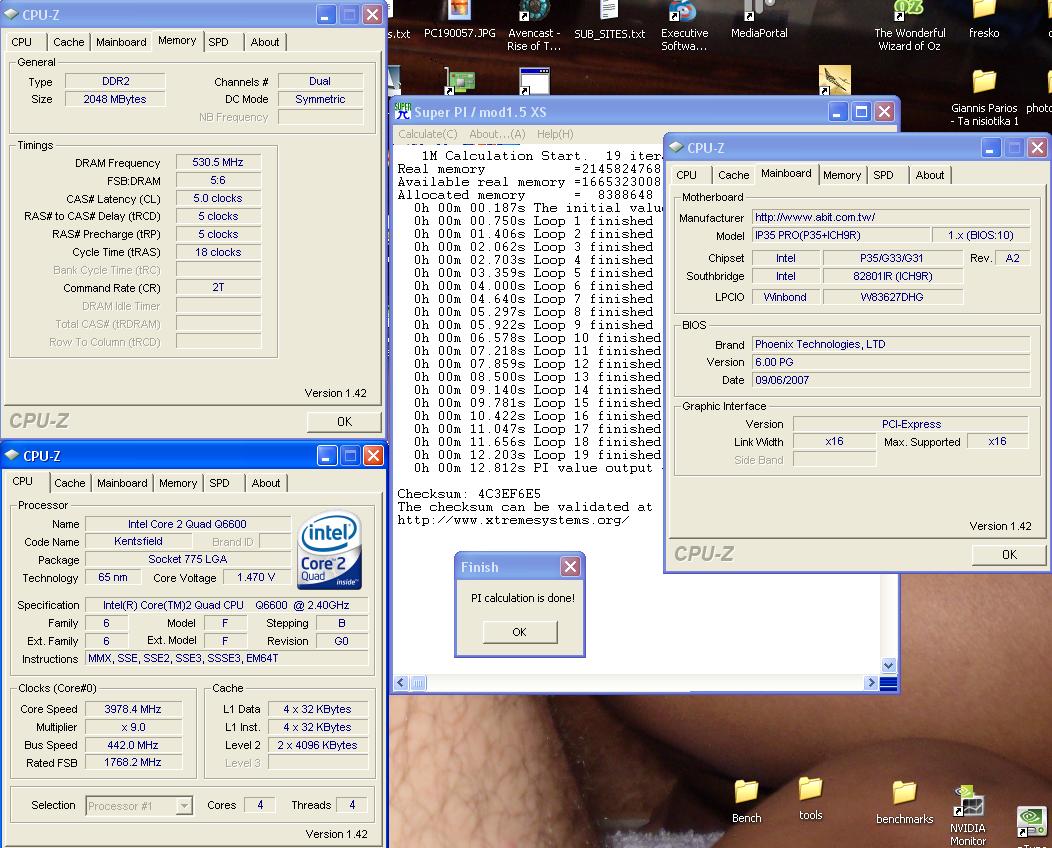Open the PC190057.JPG desktop file
1052x848 pixels.
(460, 20)
